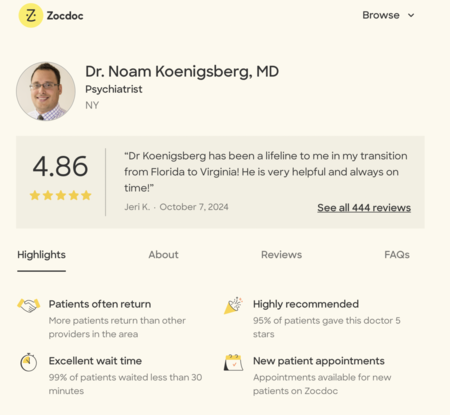Click the Zocdoc wordmark text
This screenshot has height=415, width=450.
click(x=65, y=16)
